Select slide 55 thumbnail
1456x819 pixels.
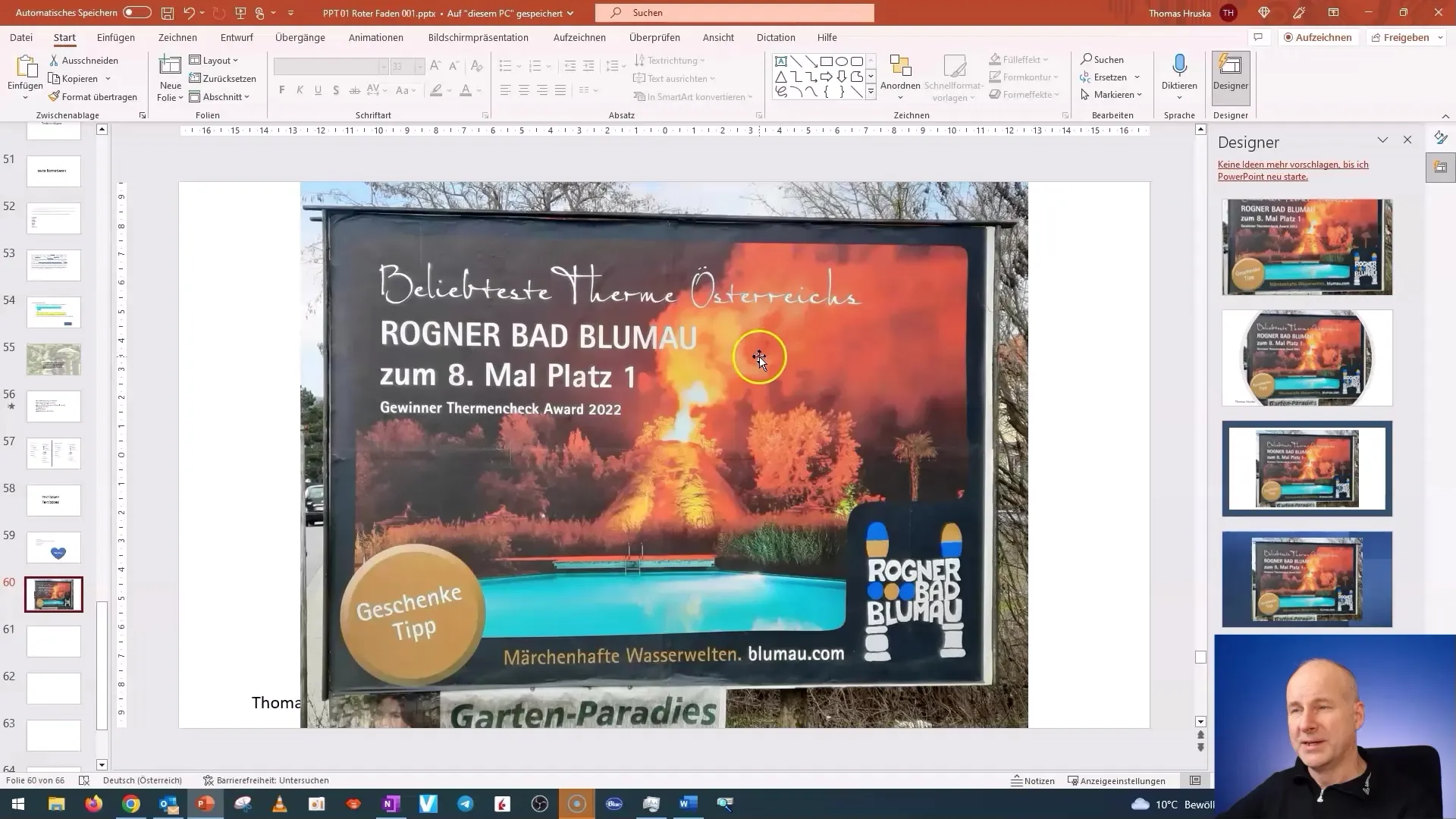(54, 359)
